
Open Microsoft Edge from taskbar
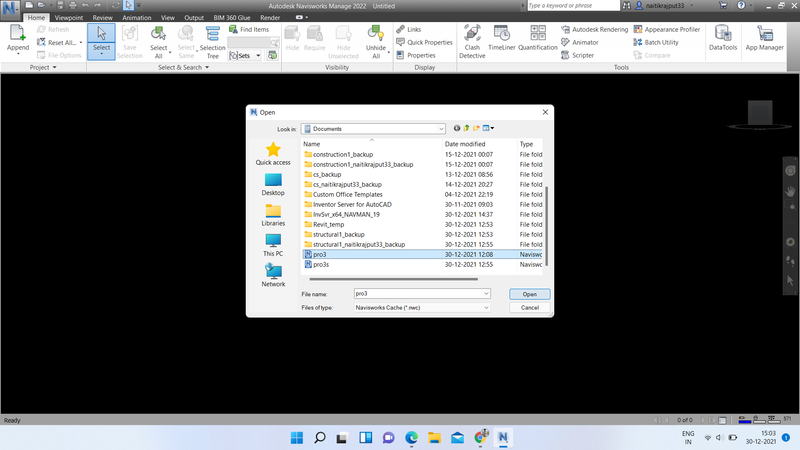click(x=411, y=437)
